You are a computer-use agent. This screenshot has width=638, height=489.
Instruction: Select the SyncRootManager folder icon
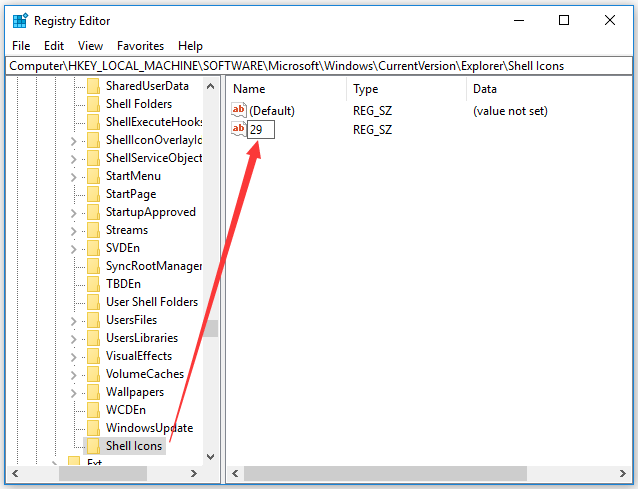[x=94, y=266]
